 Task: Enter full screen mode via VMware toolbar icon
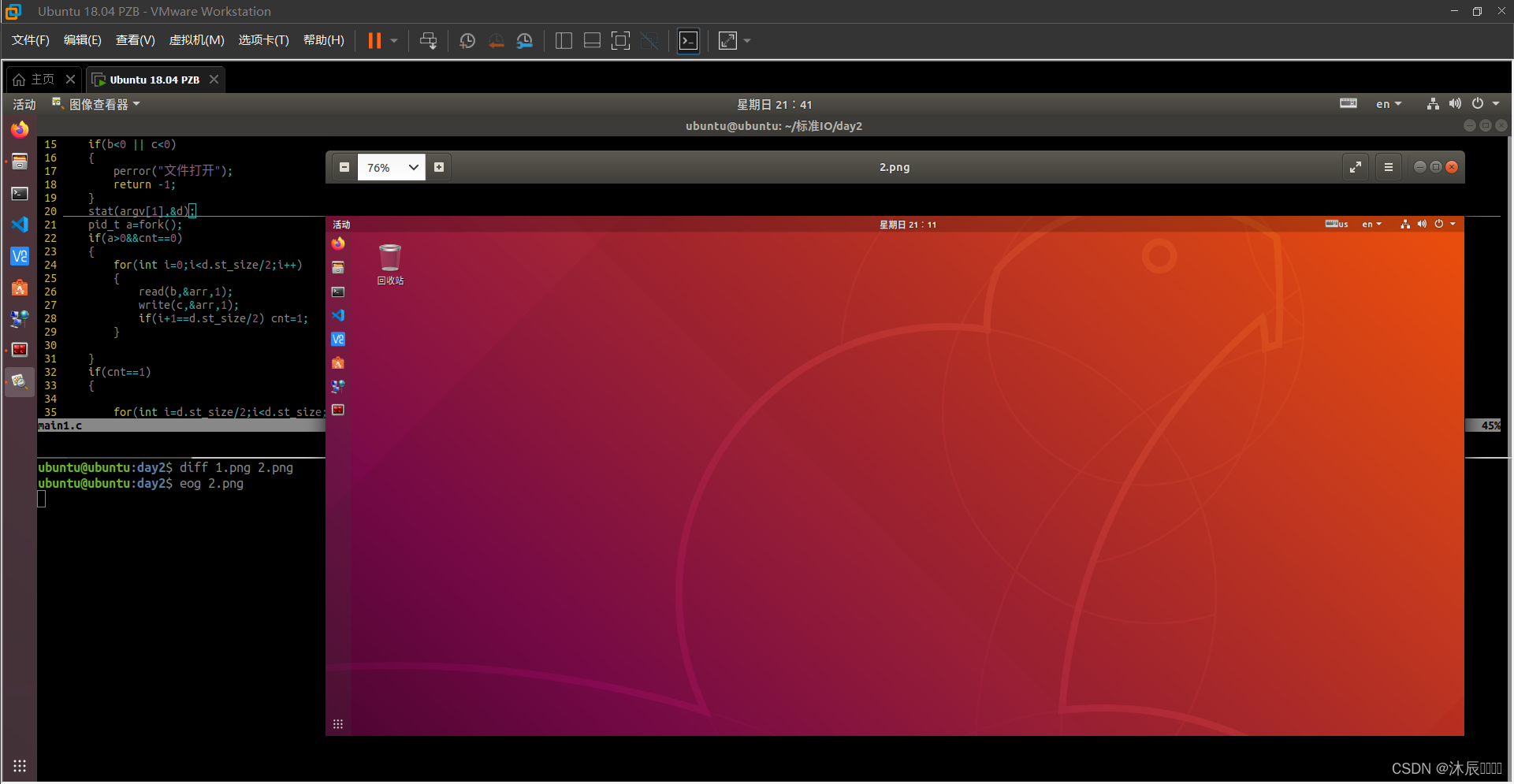(620, 41)
